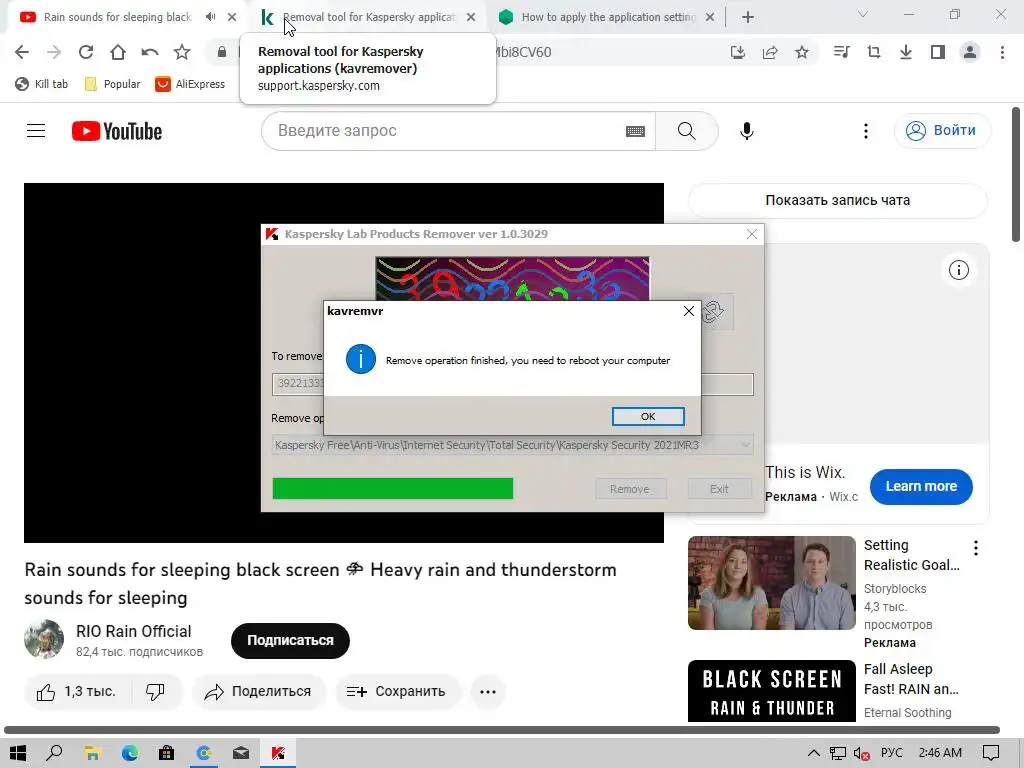Click OK in the kavremvr dialog

tap(648, 417)
